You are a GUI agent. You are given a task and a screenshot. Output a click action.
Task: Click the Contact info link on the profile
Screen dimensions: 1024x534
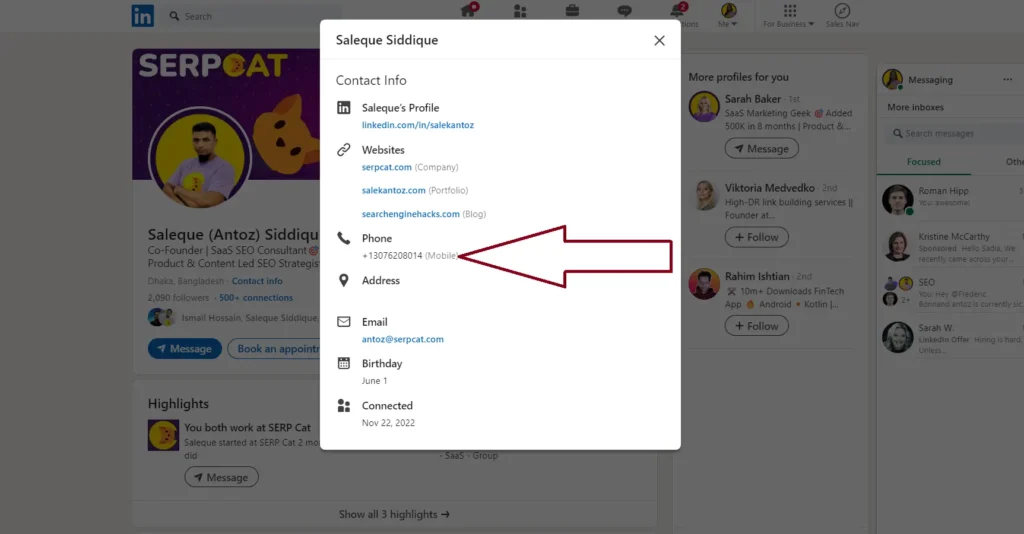click(257, 281)
